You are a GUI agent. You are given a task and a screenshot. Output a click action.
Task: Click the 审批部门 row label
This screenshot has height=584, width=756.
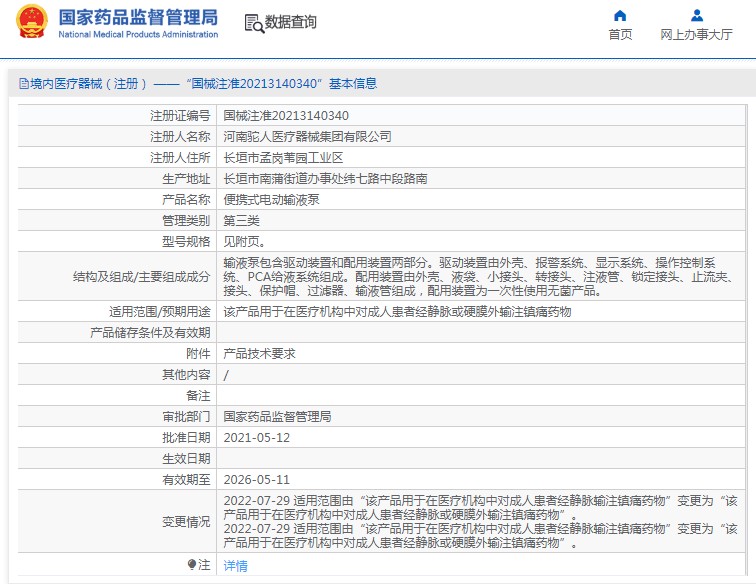pos(186,417)
